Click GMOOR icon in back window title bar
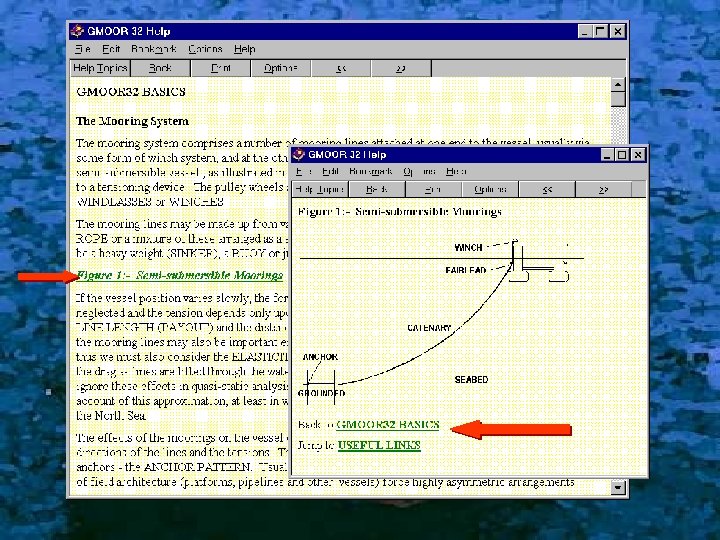The width and height of the screenshot is (720, 540). coord(77,31)
